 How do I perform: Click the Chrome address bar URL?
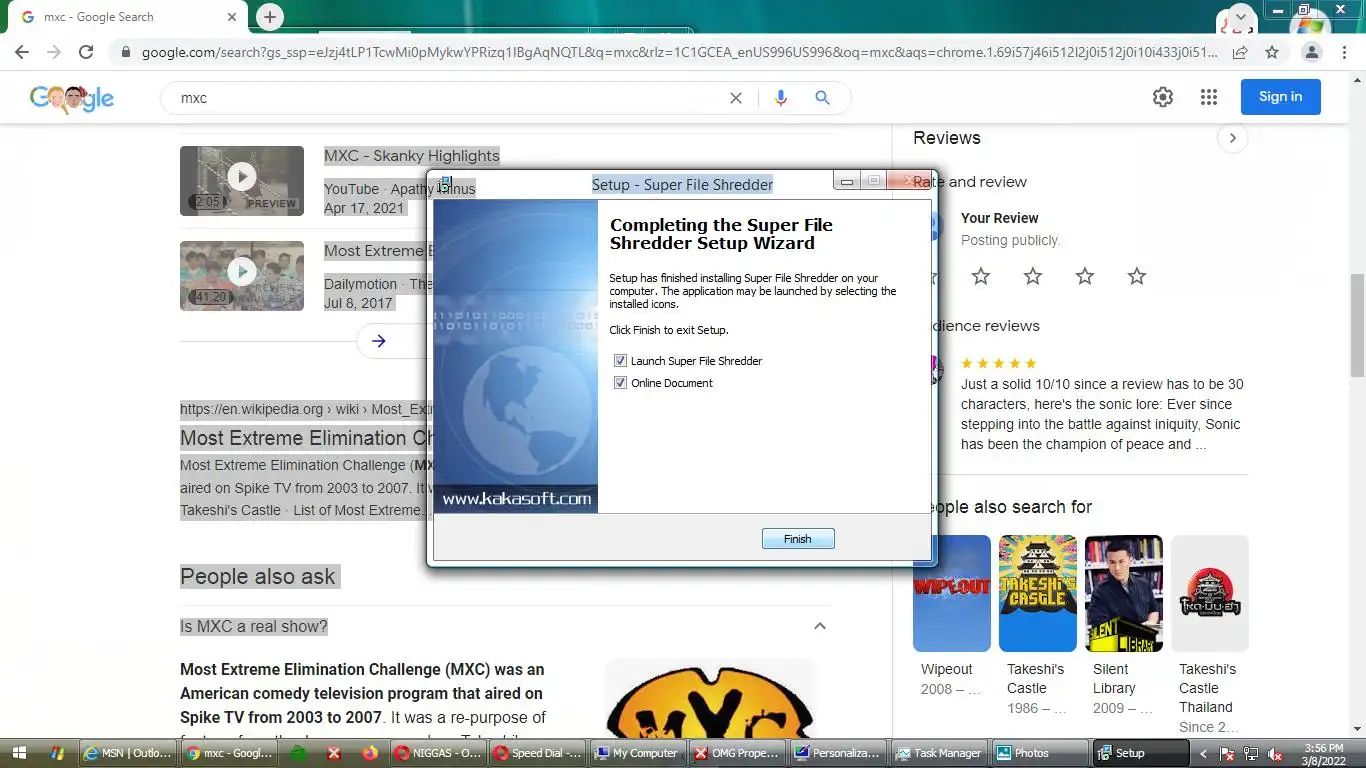(x=680, y=53)
